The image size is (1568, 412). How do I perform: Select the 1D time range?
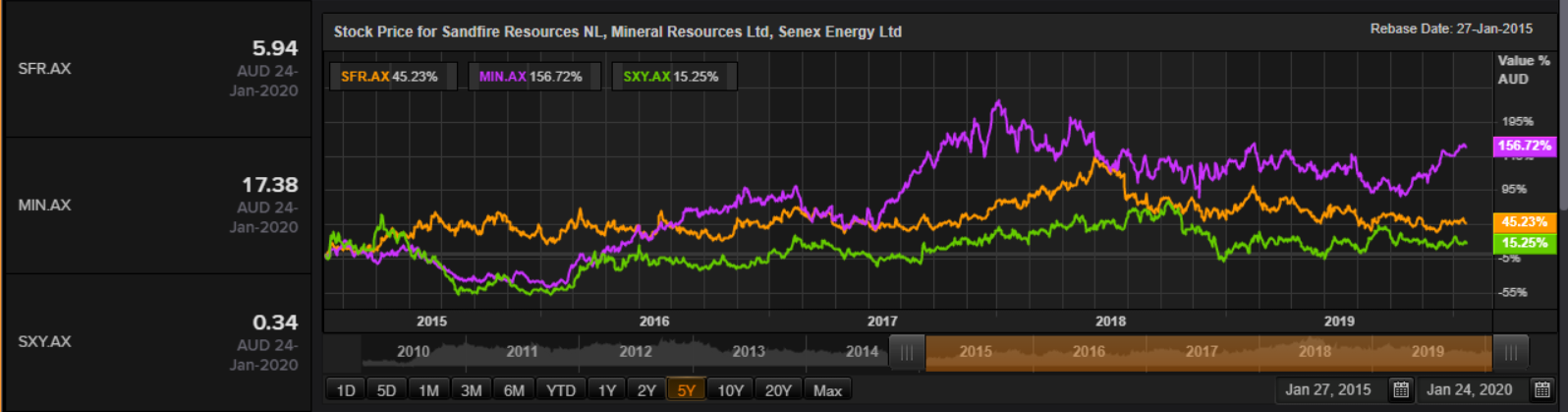(x=346, y=390)
